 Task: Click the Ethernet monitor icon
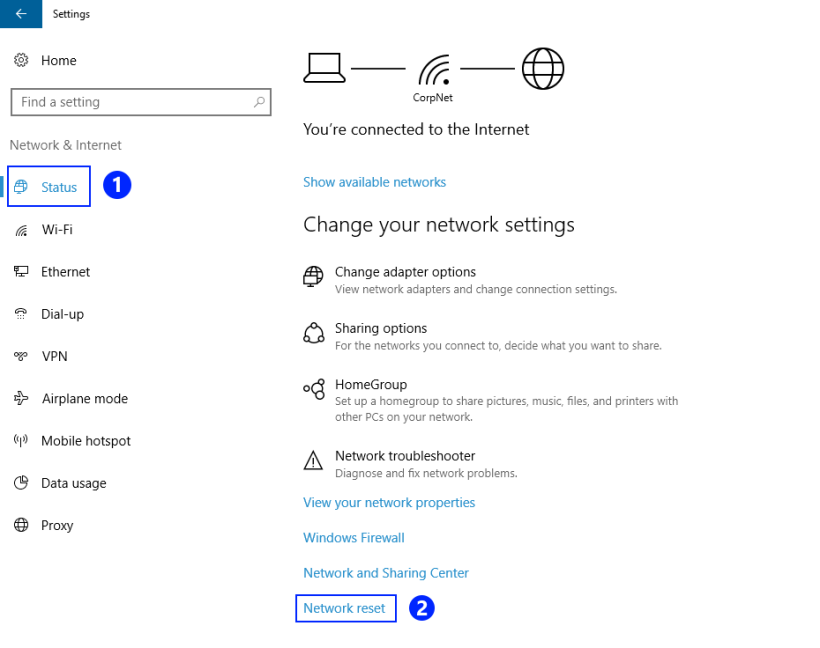tap(21, 272)
